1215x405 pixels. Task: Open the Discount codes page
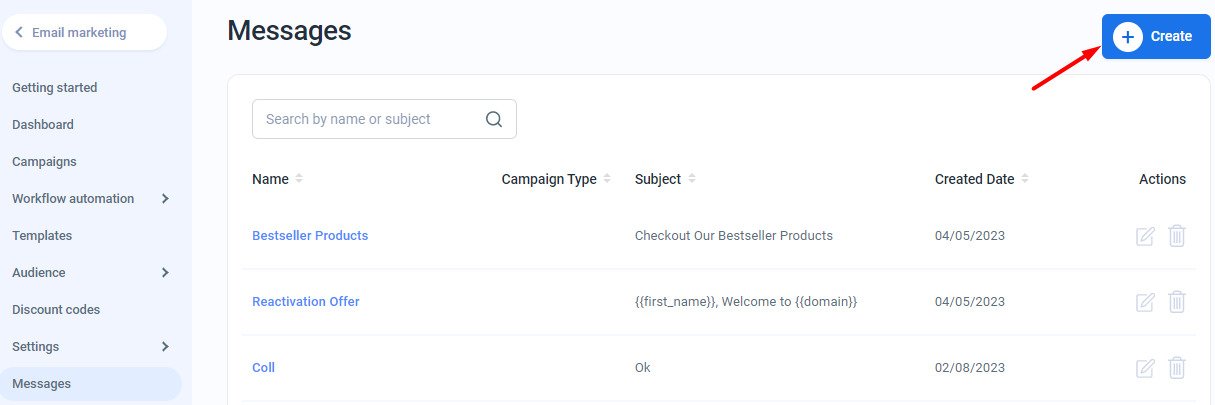click(x=56, y=310)
